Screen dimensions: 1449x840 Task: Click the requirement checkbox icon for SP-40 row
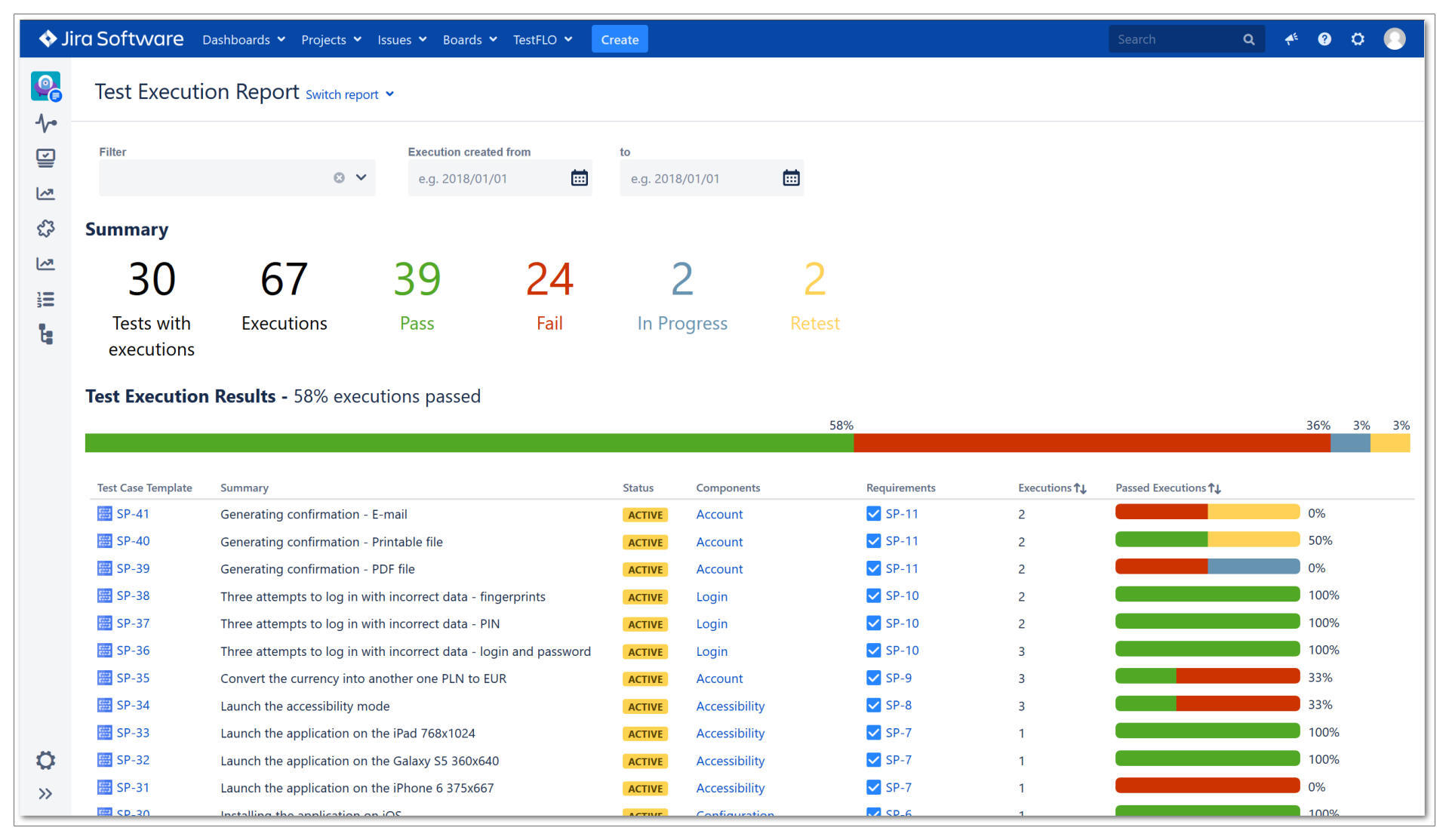click(874, 541)
